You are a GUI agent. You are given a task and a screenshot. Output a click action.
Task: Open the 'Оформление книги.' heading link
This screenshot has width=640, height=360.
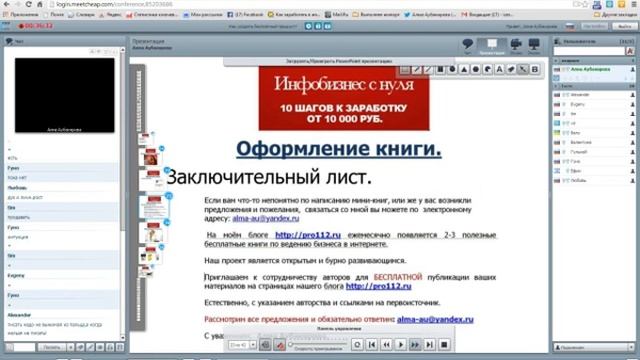339,149
